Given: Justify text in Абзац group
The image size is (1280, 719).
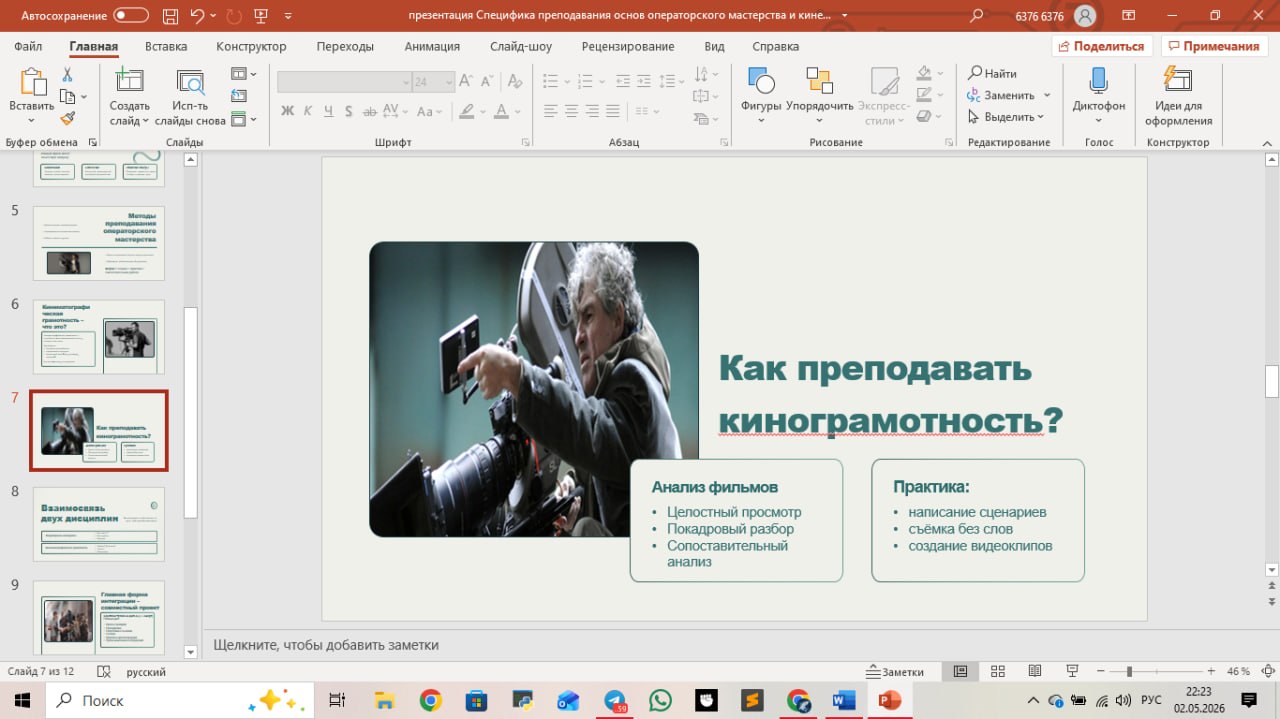Looking at the screenshot, I should 613,111.
